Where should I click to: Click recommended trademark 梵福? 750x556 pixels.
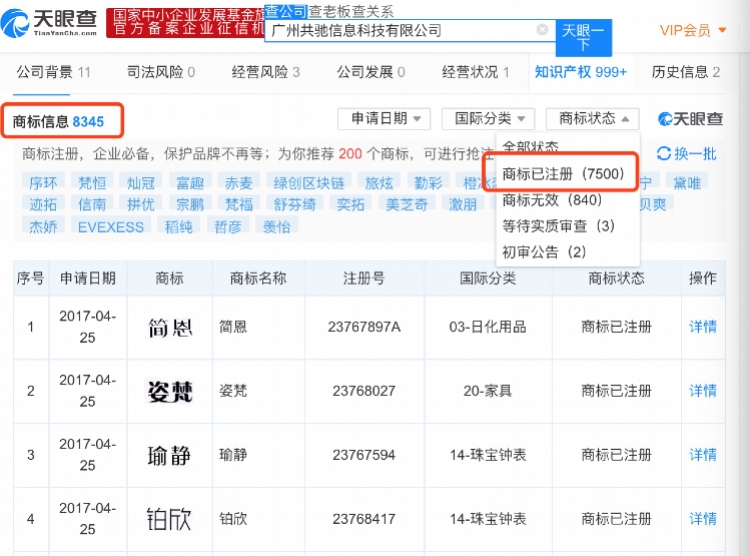click(x=239, y=204)
